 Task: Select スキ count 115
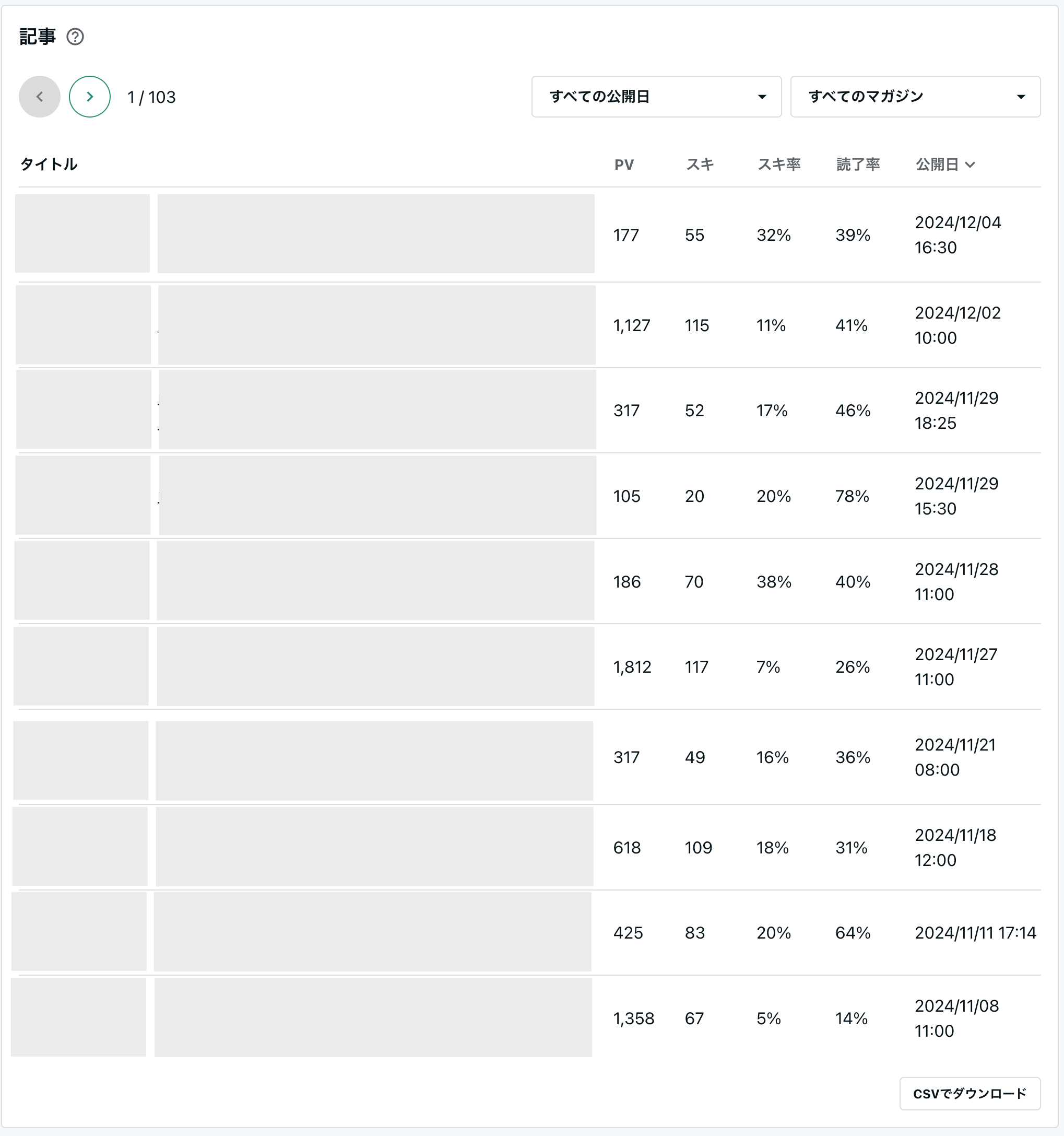[697, 325]
